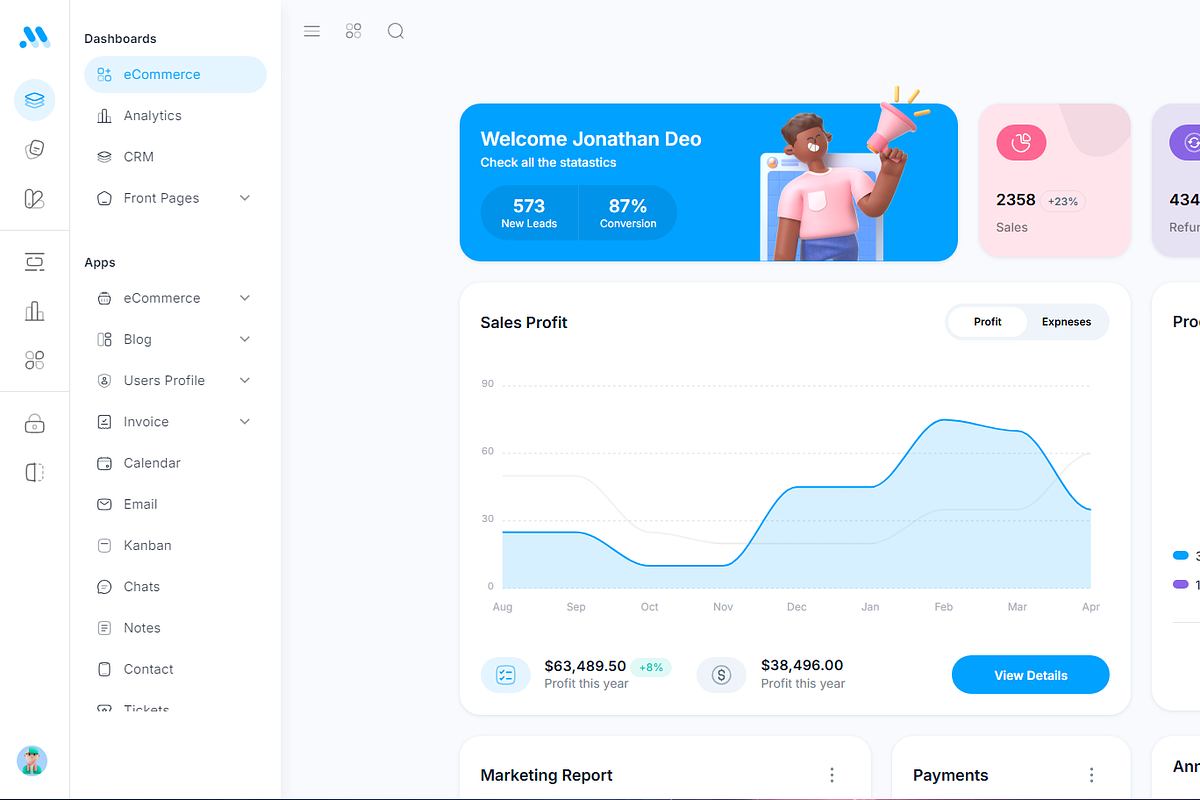Open the split layout icon in mini sidebar
This screenshot has height=800, width=1200.
35,472
